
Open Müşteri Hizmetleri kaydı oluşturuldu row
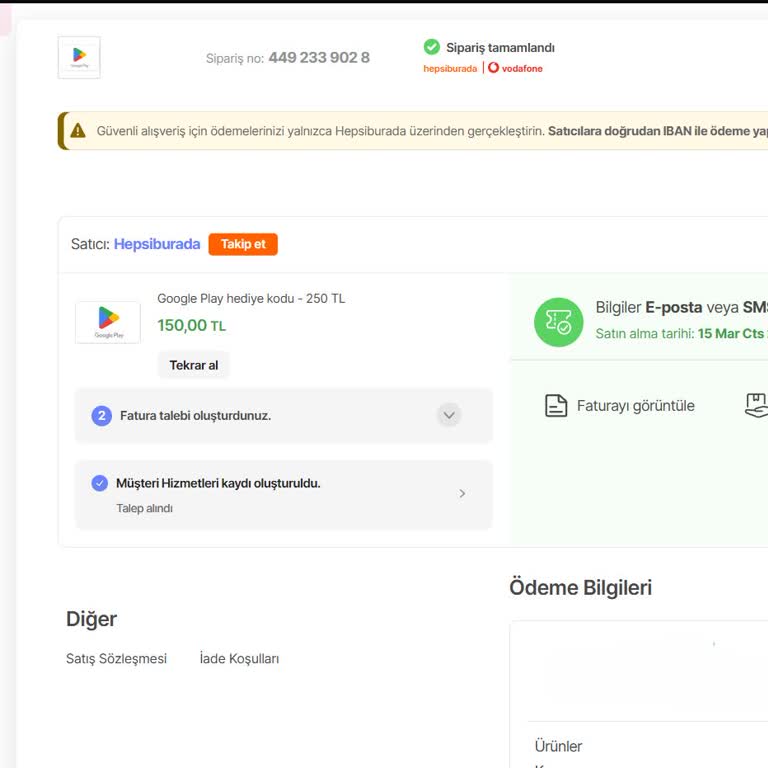pos(284,495)
